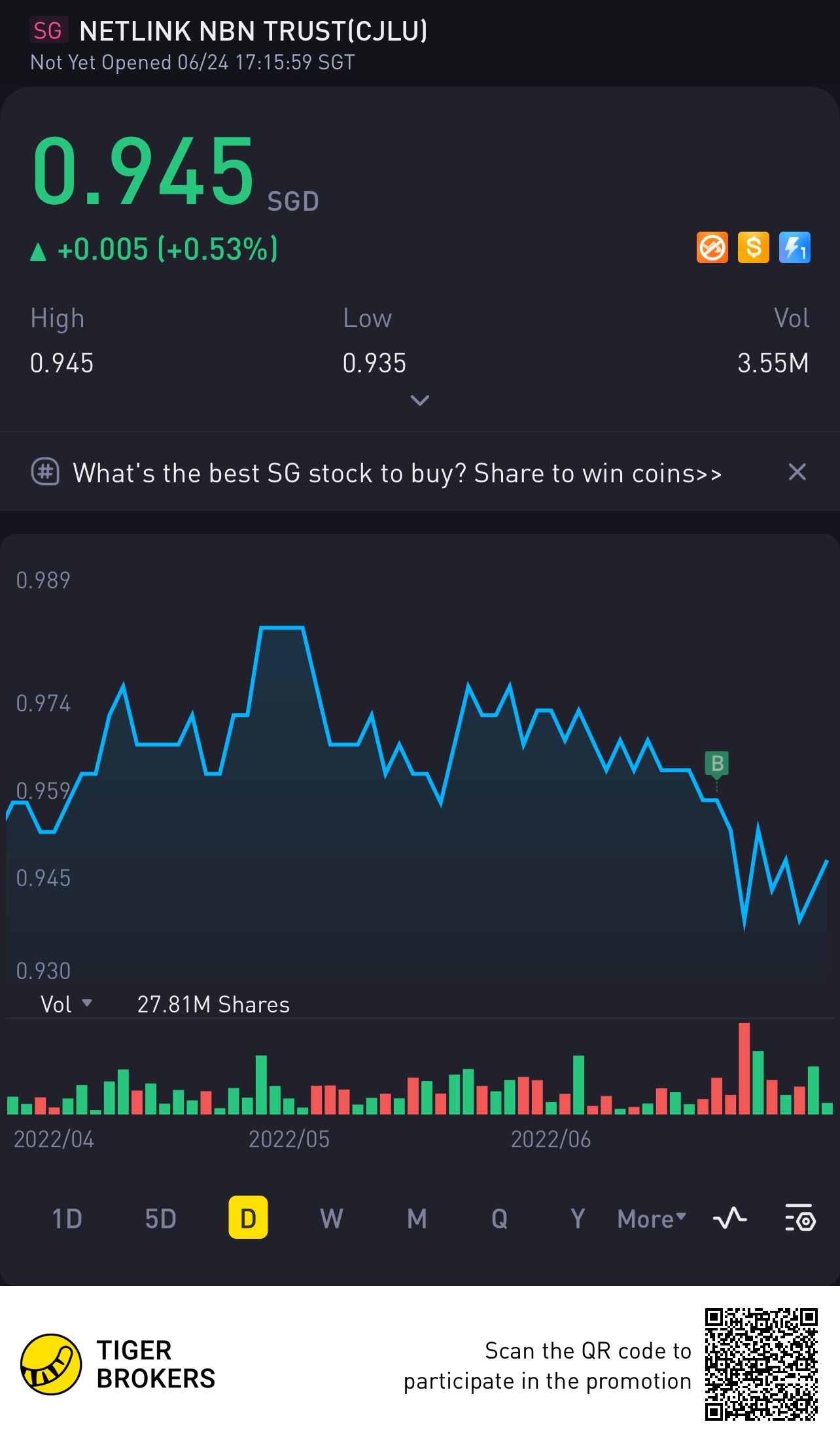Image resolution: width=840 pixels, height=1443 pixels.
Task: Tap the orange no-shorting icon
Action: click(712, 248)
